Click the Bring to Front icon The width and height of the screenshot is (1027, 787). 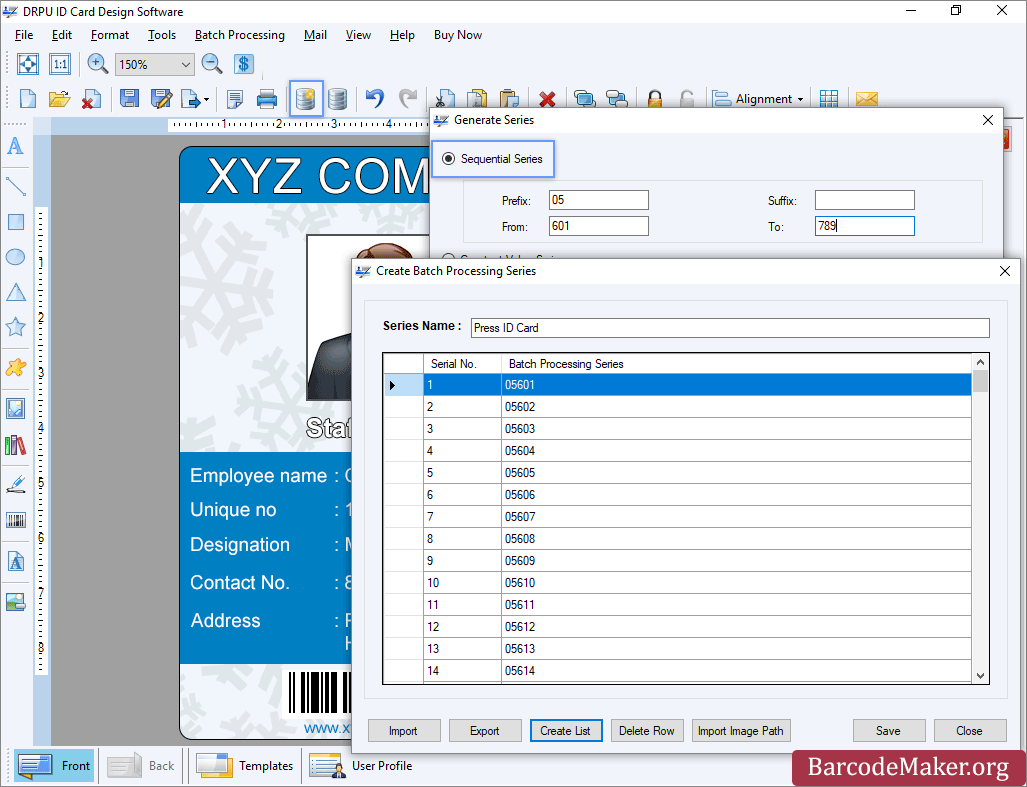click(584, 99)
